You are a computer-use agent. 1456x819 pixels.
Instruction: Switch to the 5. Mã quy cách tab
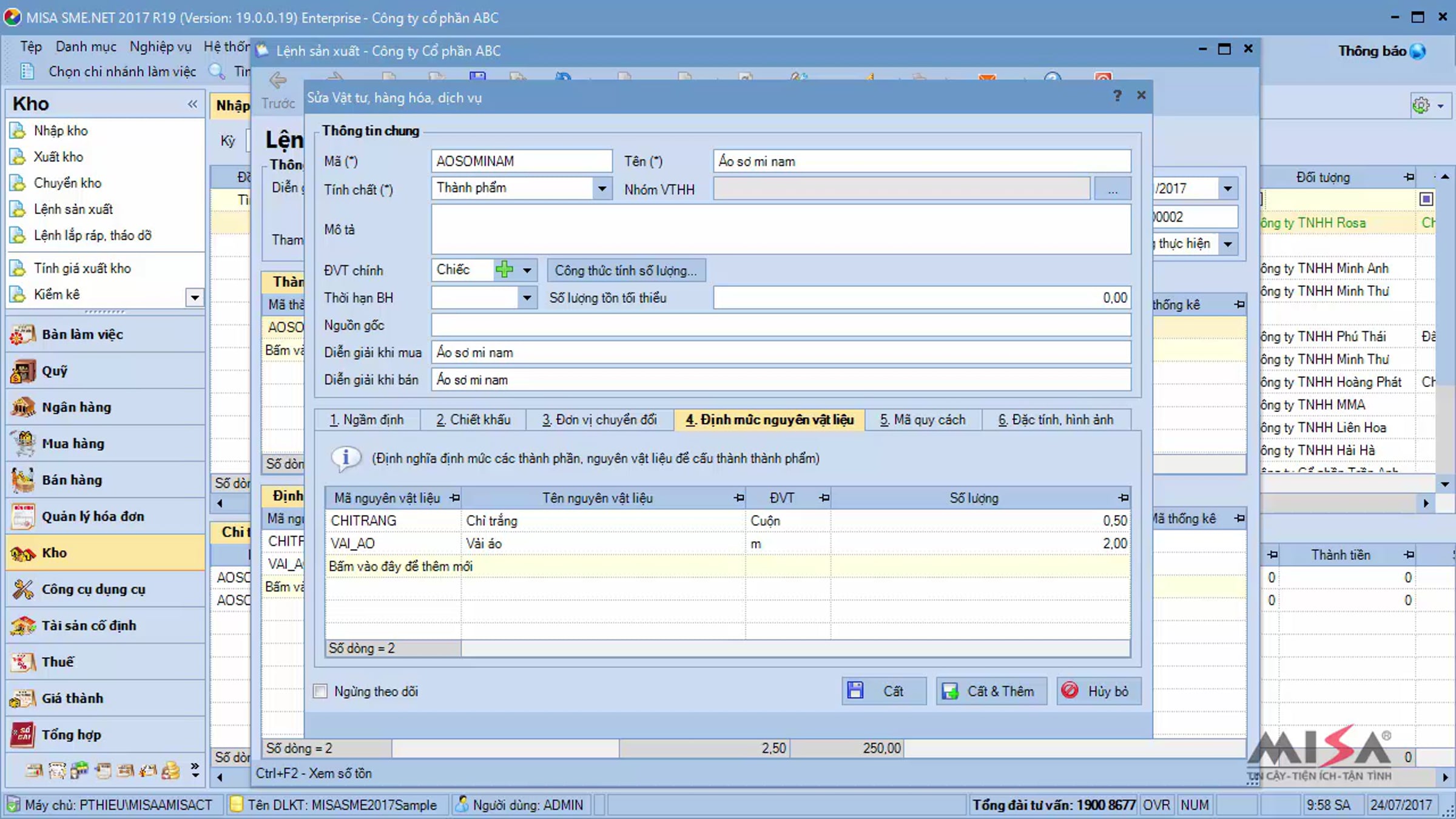coord(923,420)
